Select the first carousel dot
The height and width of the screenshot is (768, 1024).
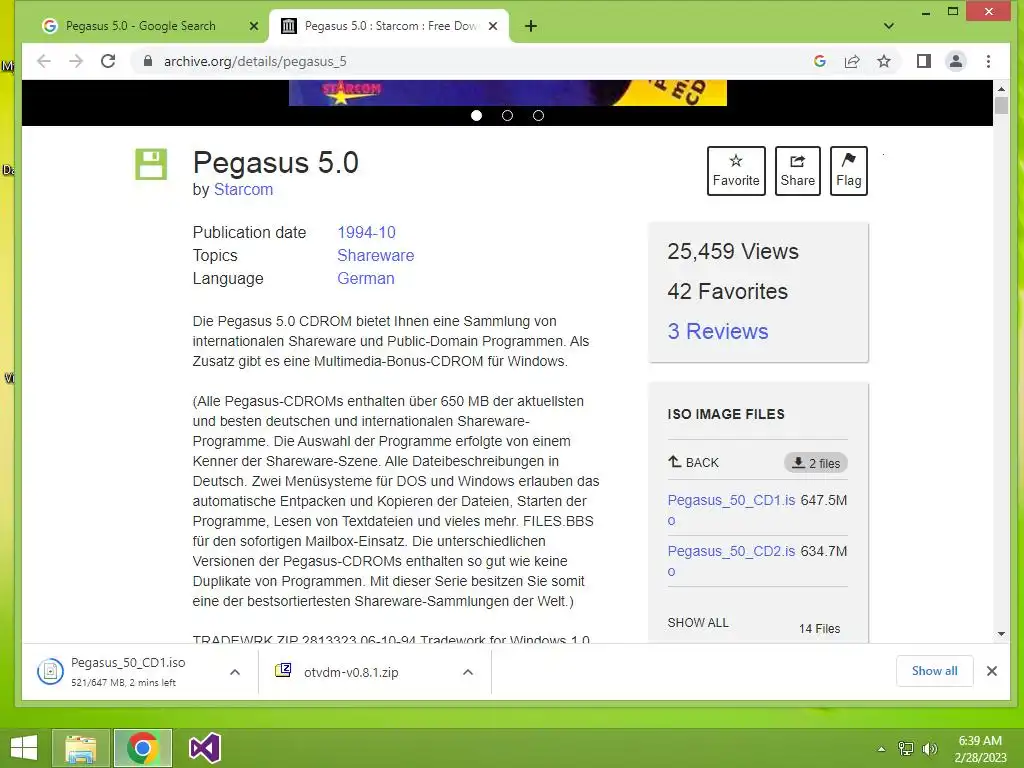click(x=477, y=116)
